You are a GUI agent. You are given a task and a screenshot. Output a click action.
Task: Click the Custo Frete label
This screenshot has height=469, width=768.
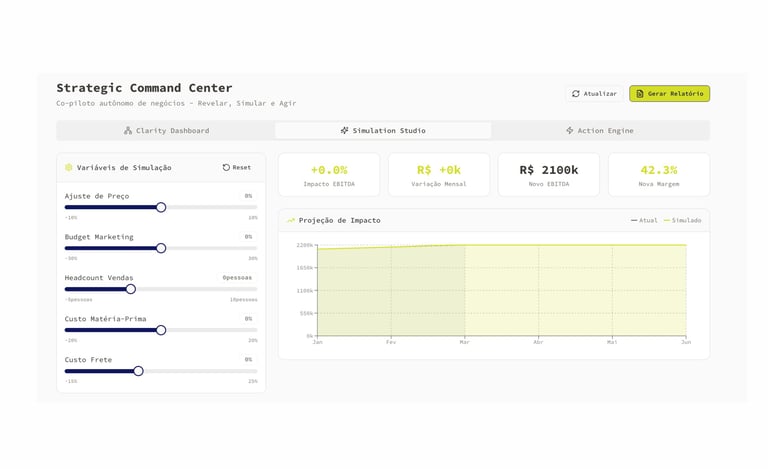tap(88, 360)
